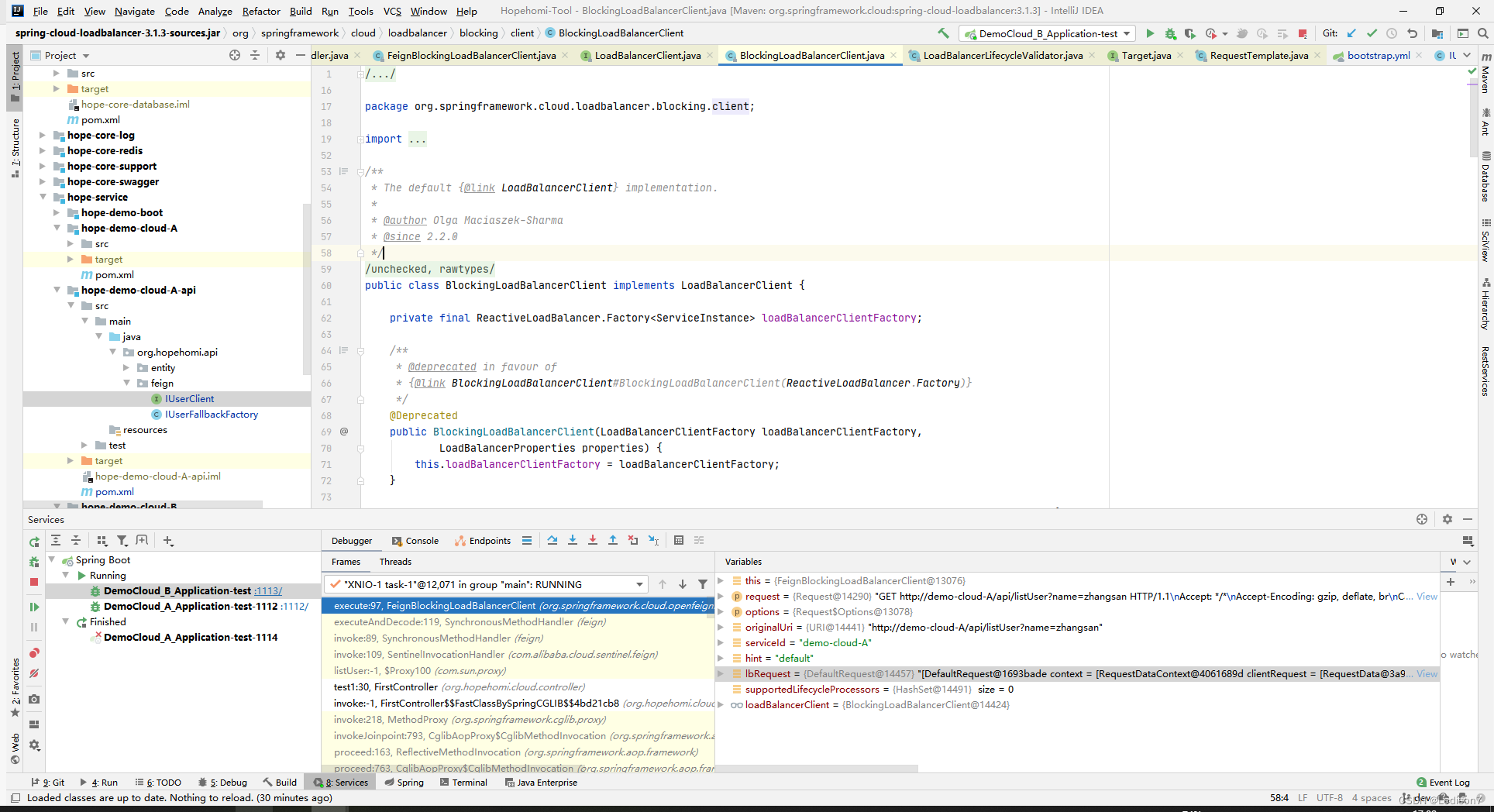Expand the hope-demo-boot module
The image size is (1494, 812).
(x=57, y=212)
